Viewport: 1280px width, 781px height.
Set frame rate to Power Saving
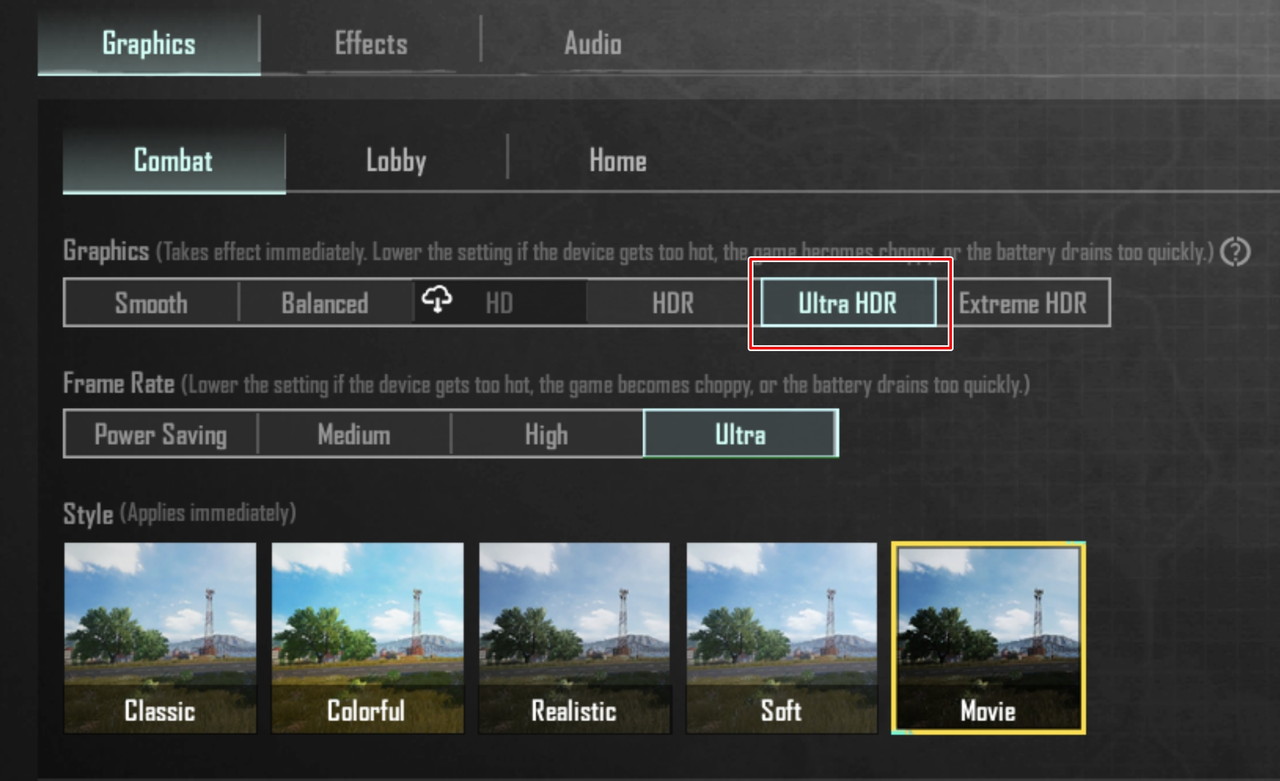(x=160, y=434)
